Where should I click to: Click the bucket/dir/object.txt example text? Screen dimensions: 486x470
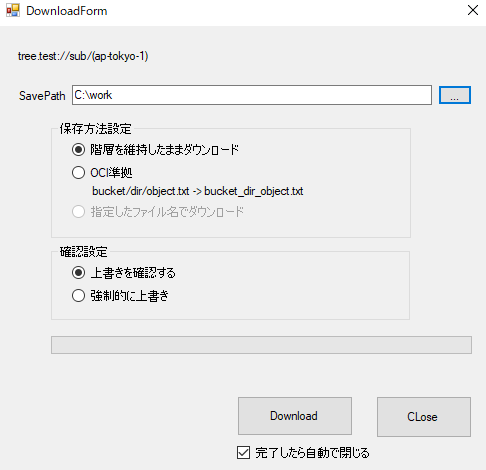coord(198,191)
